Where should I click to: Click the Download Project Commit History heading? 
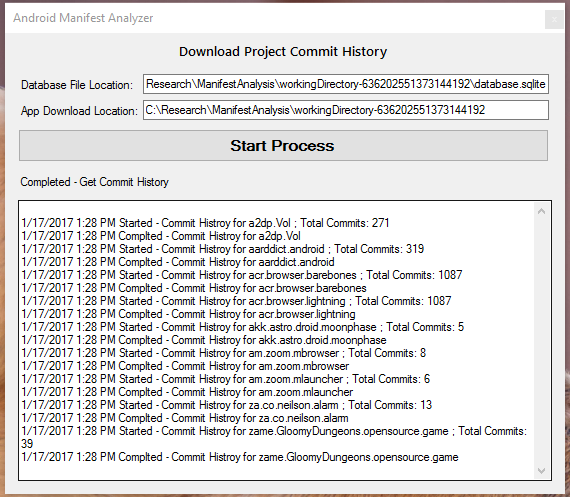283,52
